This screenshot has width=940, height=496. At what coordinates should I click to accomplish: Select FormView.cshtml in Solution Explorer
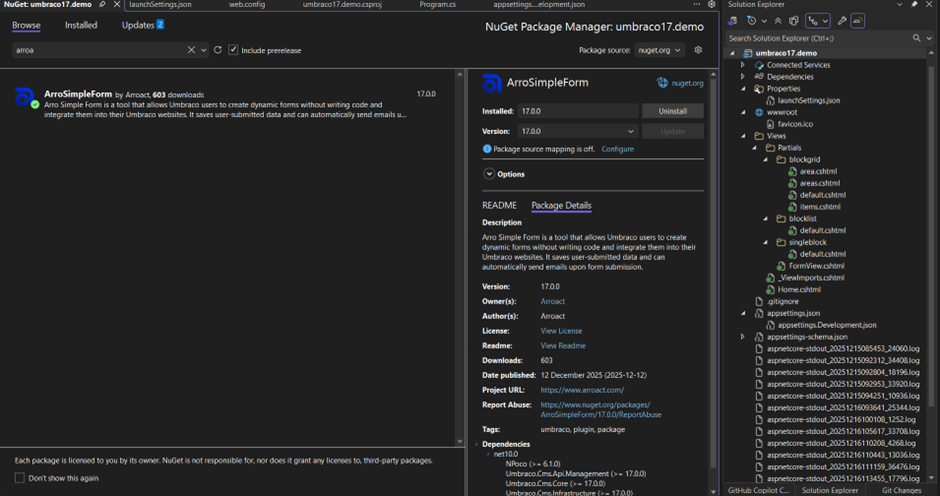tap(816, 266)
